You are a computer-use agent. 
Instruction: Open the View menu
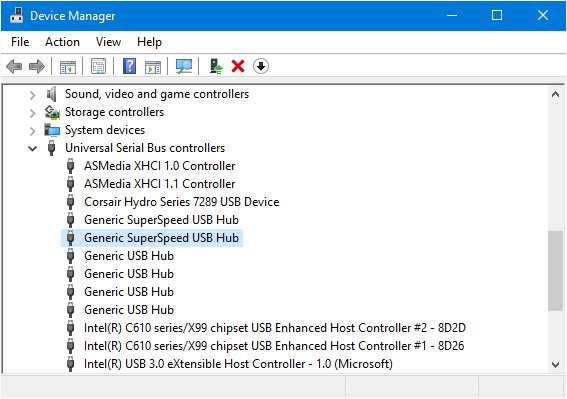[108, 42]
